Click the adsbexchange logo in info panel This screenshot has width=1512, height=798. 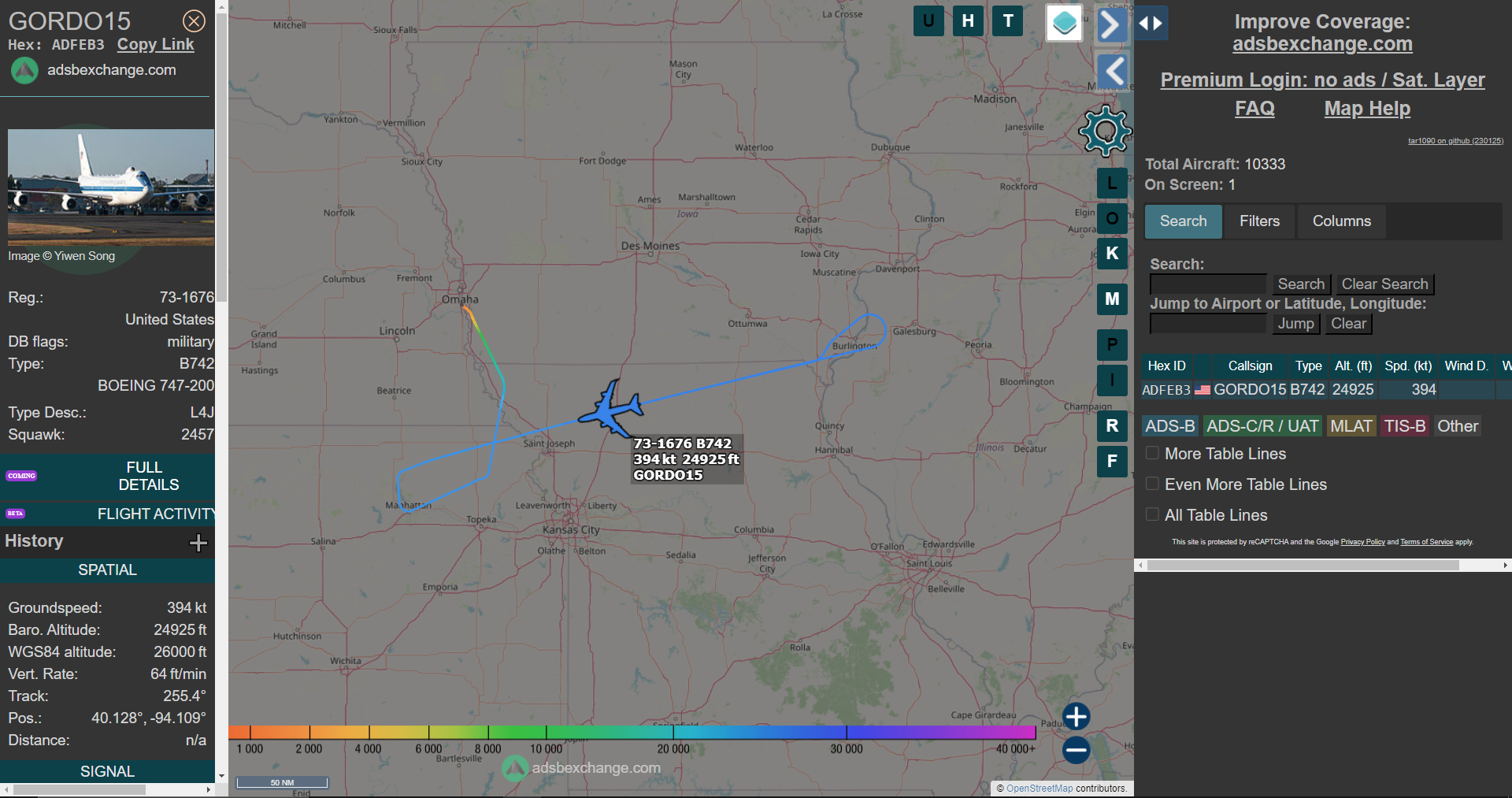(24, 71)
